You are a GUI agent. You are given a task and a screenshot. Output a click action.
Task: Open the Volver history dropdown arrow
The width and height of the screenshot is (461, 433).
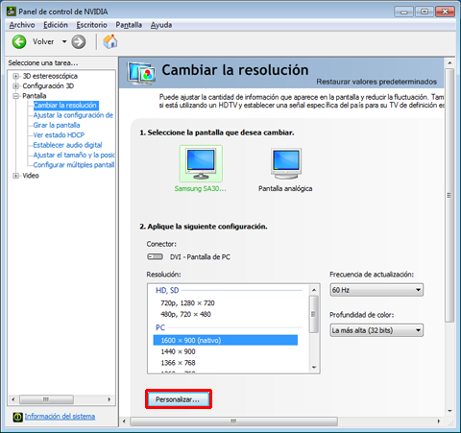click(64, 42)
